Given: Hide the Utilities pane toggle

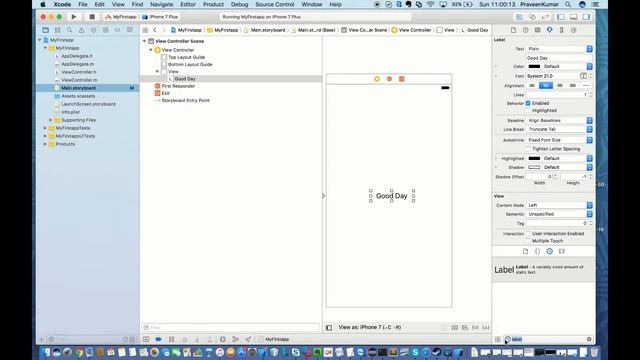Looking at the screenshot, I should [x=586, y=17].
